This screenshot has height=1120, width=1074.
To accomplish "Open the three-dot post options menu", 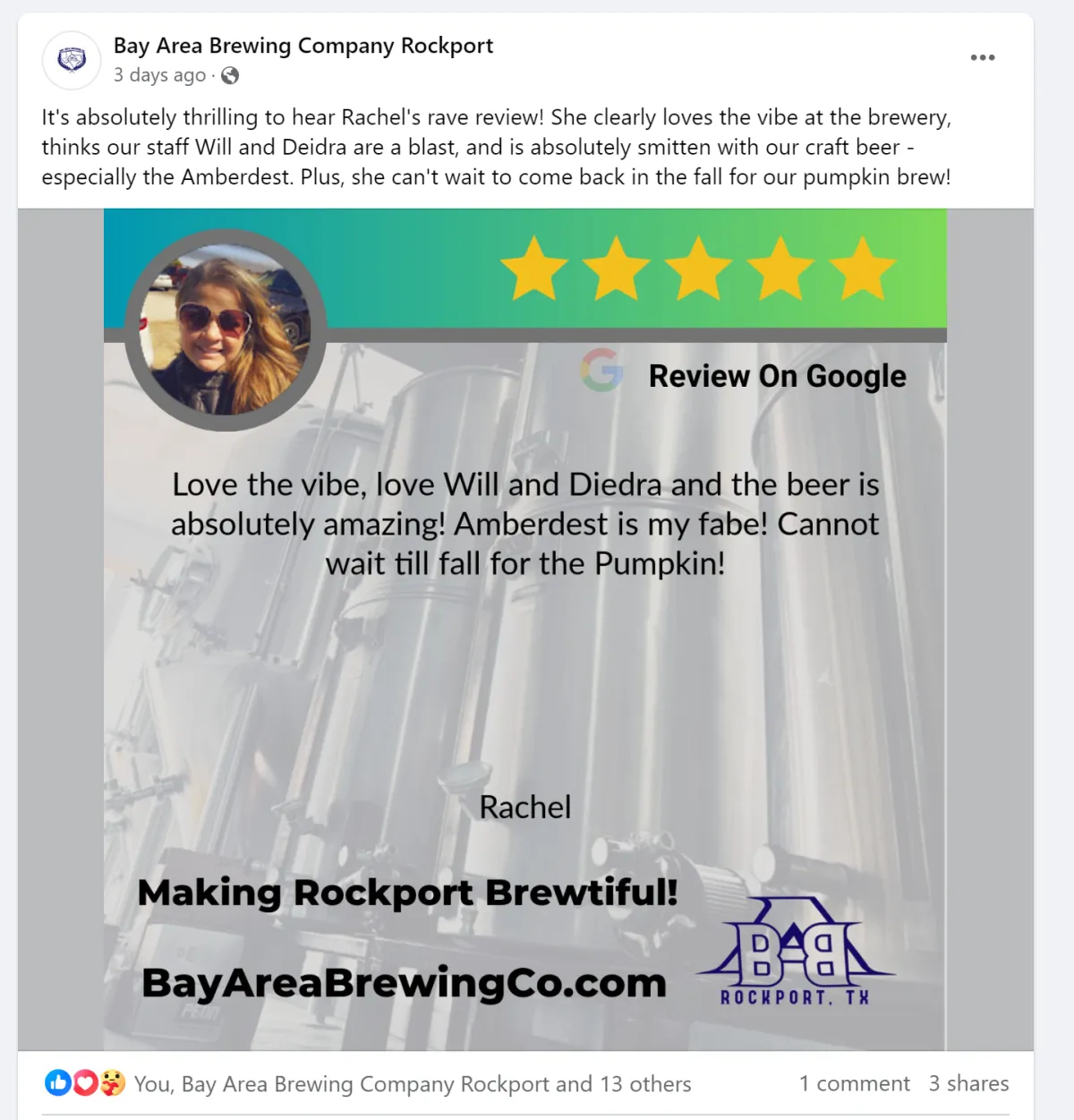I will [983, 57].
